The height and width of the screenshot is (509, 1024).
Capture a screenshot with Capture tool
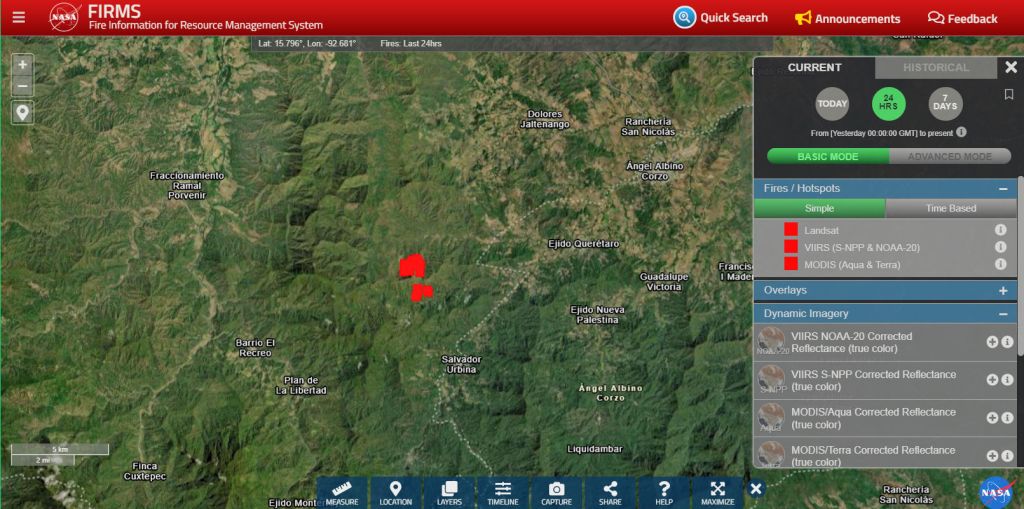point(557,492)
